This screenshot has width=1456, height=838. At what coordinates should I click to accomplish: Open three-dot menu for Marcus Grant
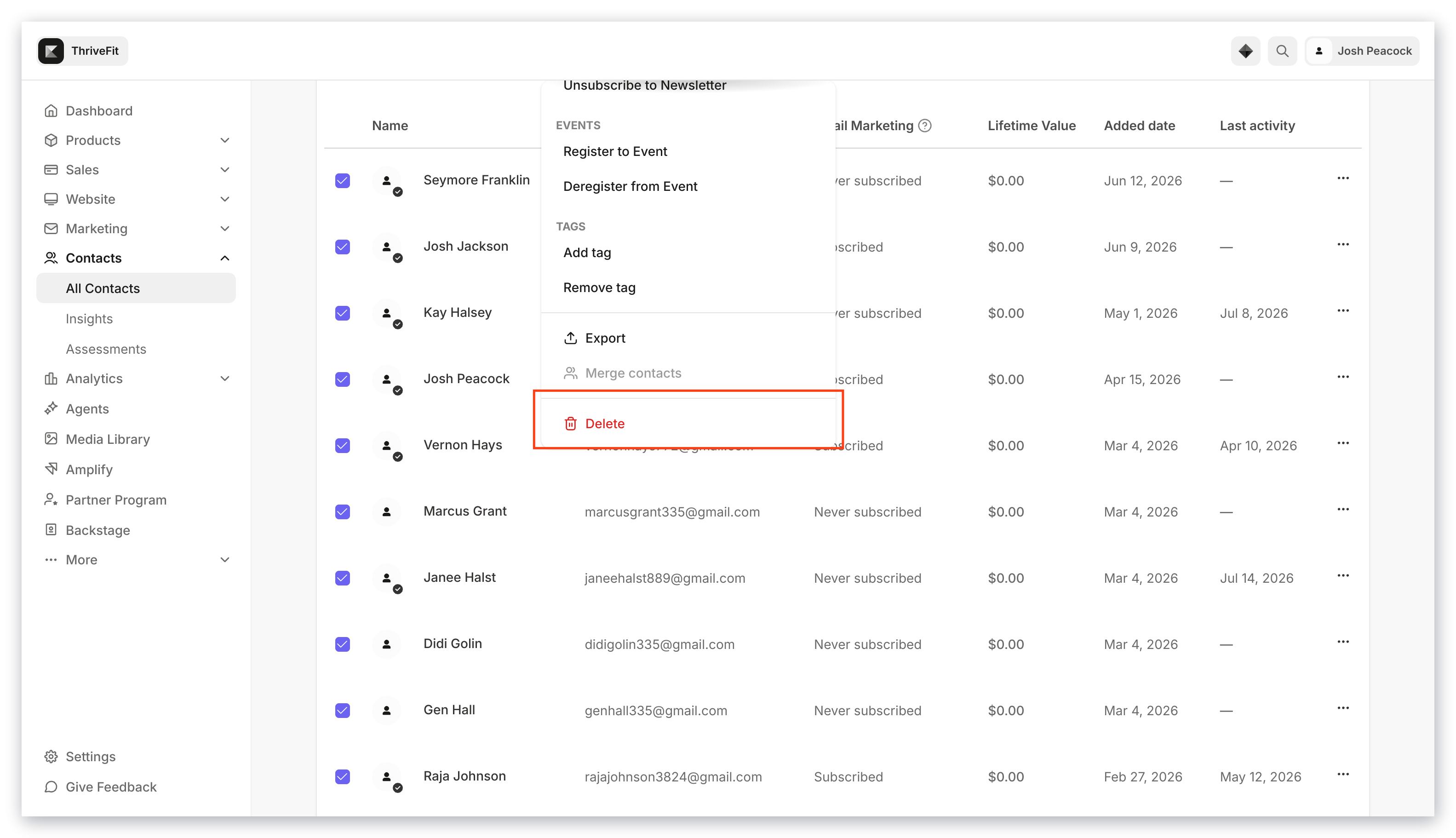(x=1342, y=509)
